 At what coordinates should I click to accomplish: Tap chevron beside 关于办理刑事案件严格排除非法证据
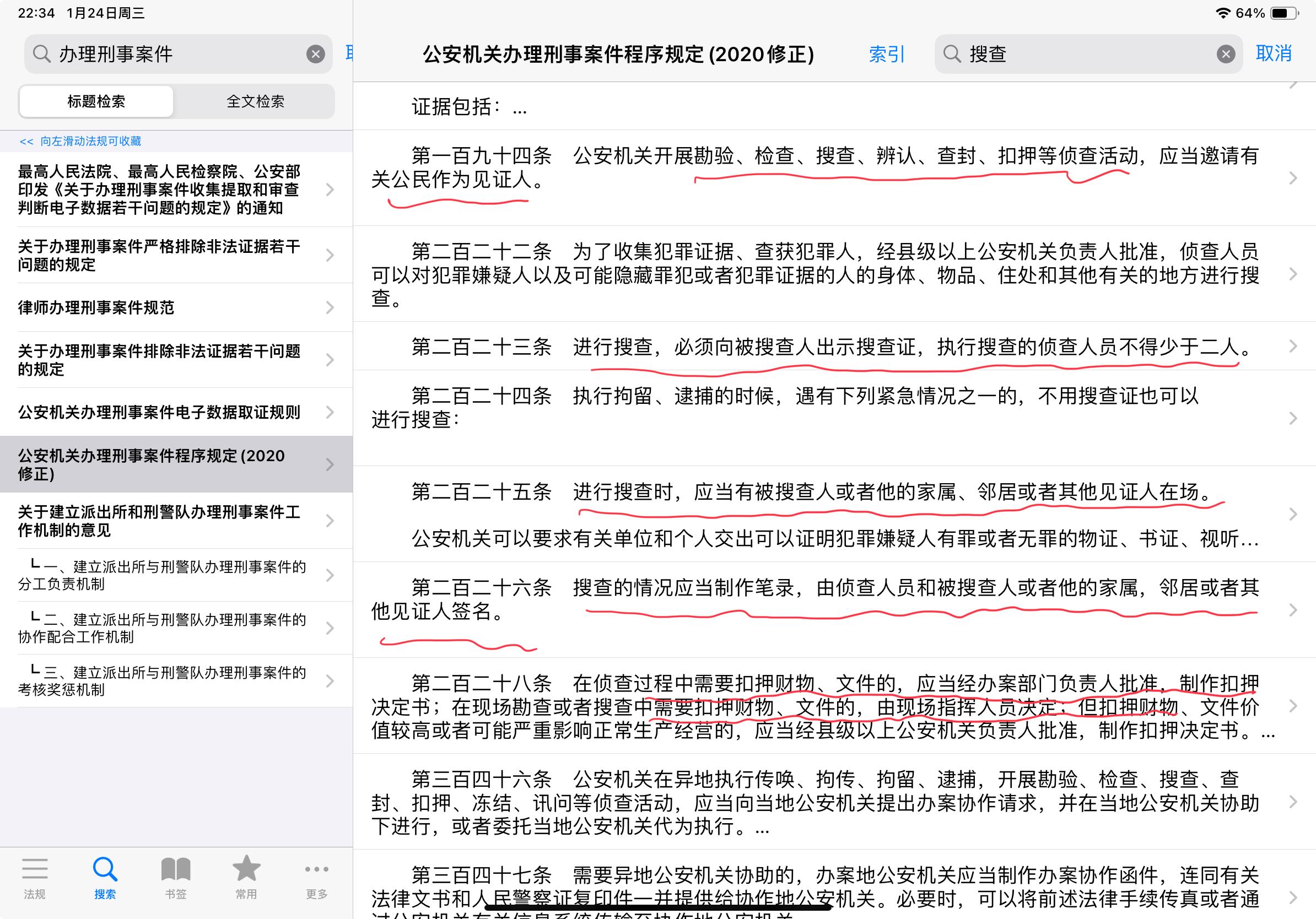330,256
